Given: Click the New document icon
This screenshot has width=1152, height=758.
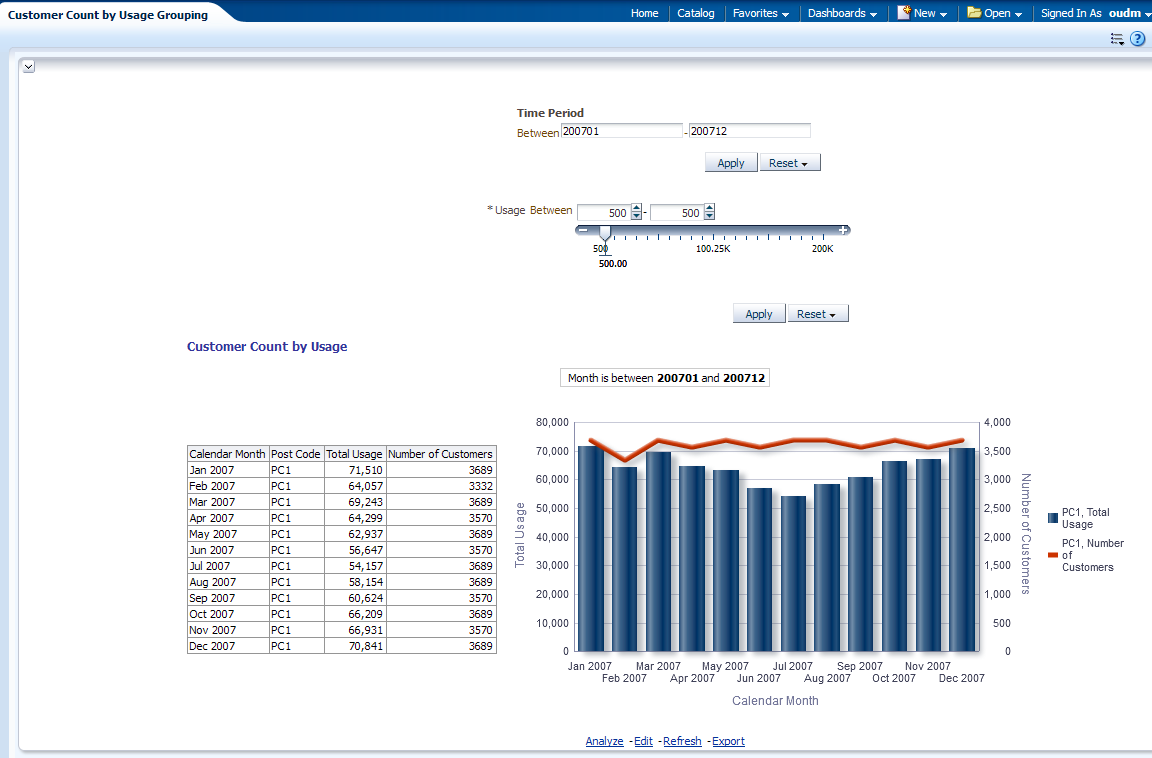Looking at the screenshot, I should pyautogui.click(x=904, y=12).
